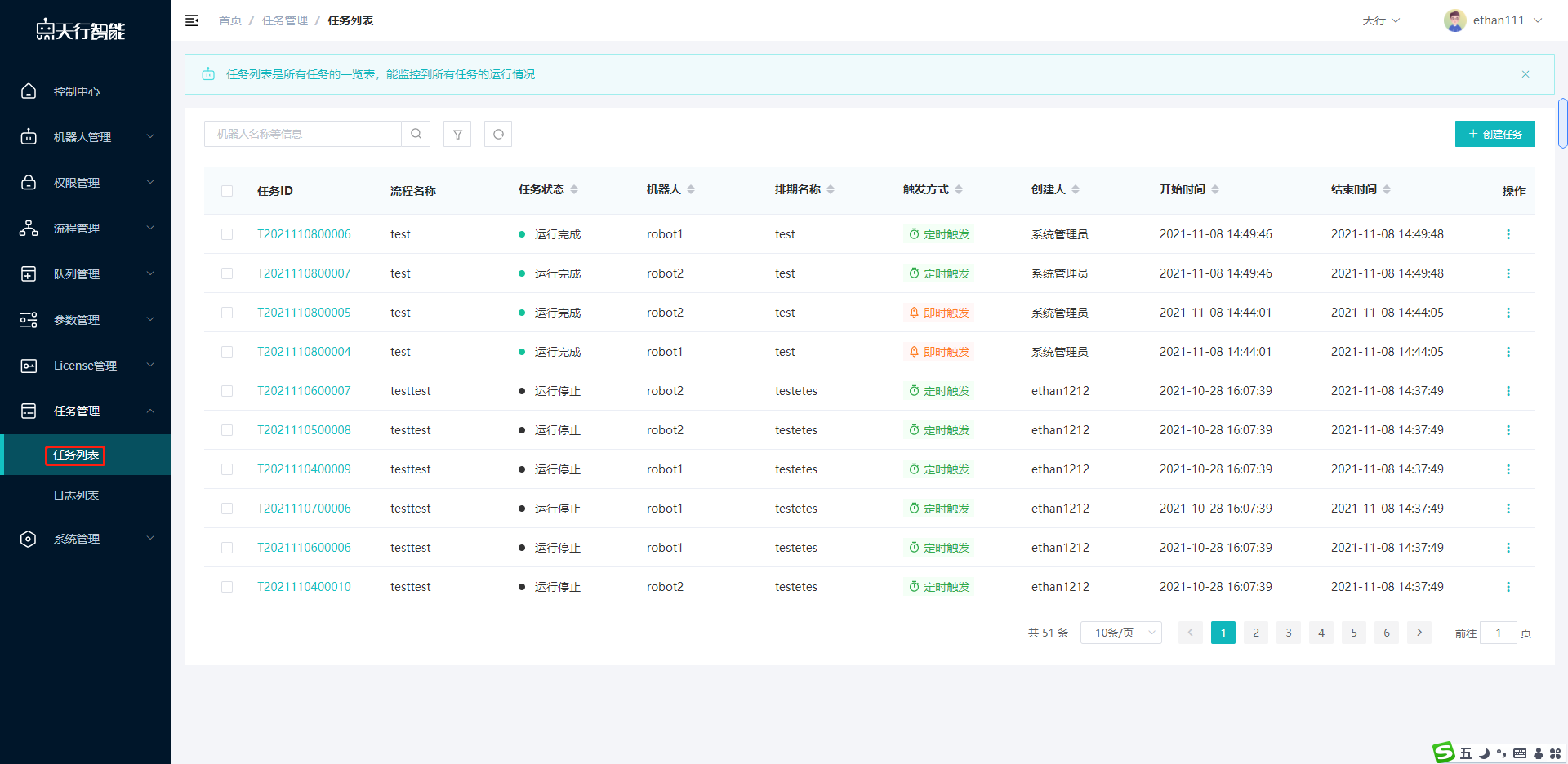This screenshot has width=1568, height=764.
Task: Open the 天行 tenant dropdown
Action: [1380, 20]
